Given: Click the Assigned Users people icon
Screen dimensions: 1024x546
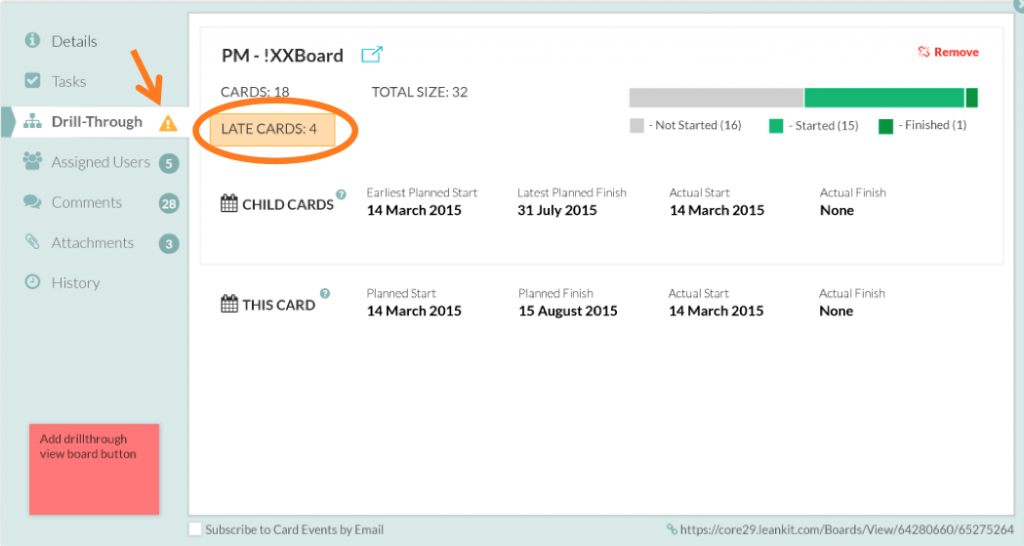Looking at the screenshot, I should (x=32, y=161).
